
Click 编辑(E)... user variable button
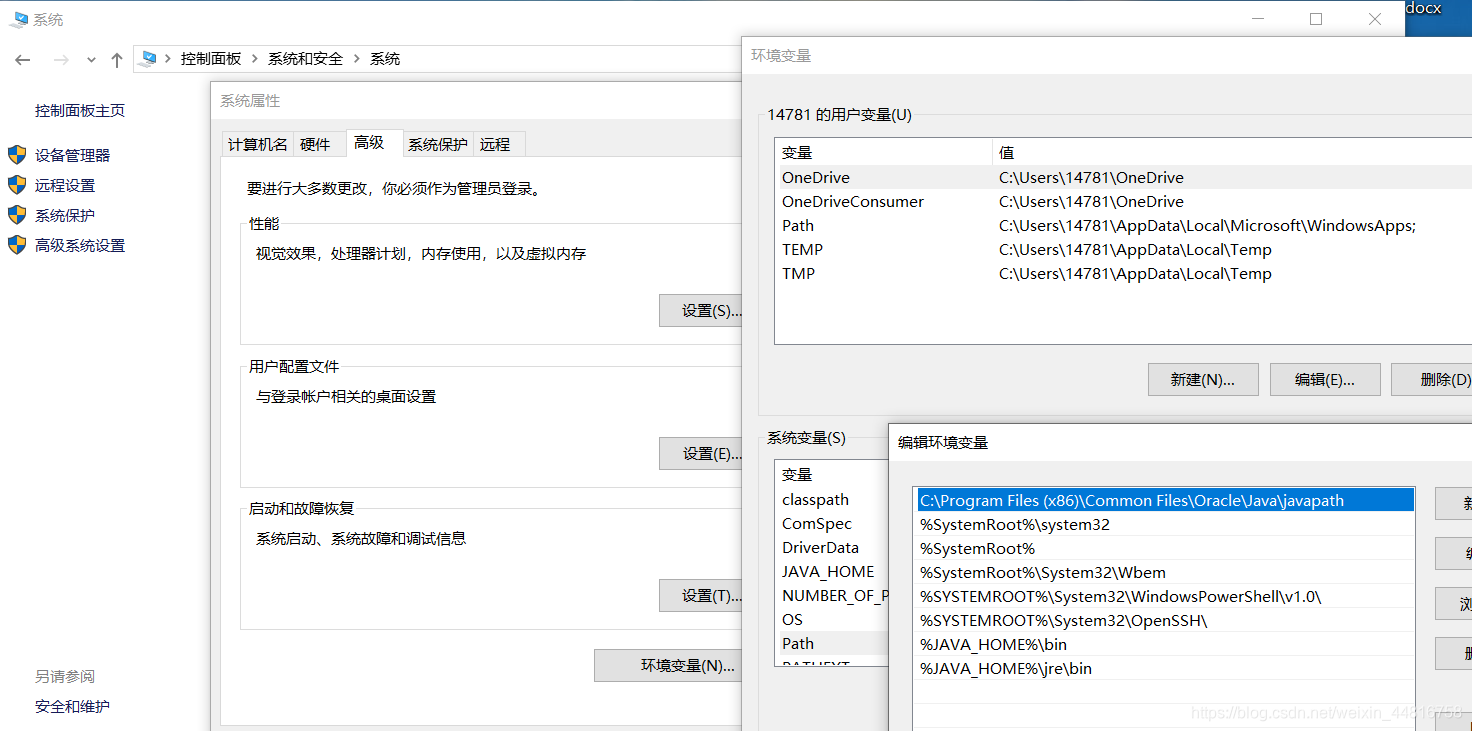pos(1325,380)
